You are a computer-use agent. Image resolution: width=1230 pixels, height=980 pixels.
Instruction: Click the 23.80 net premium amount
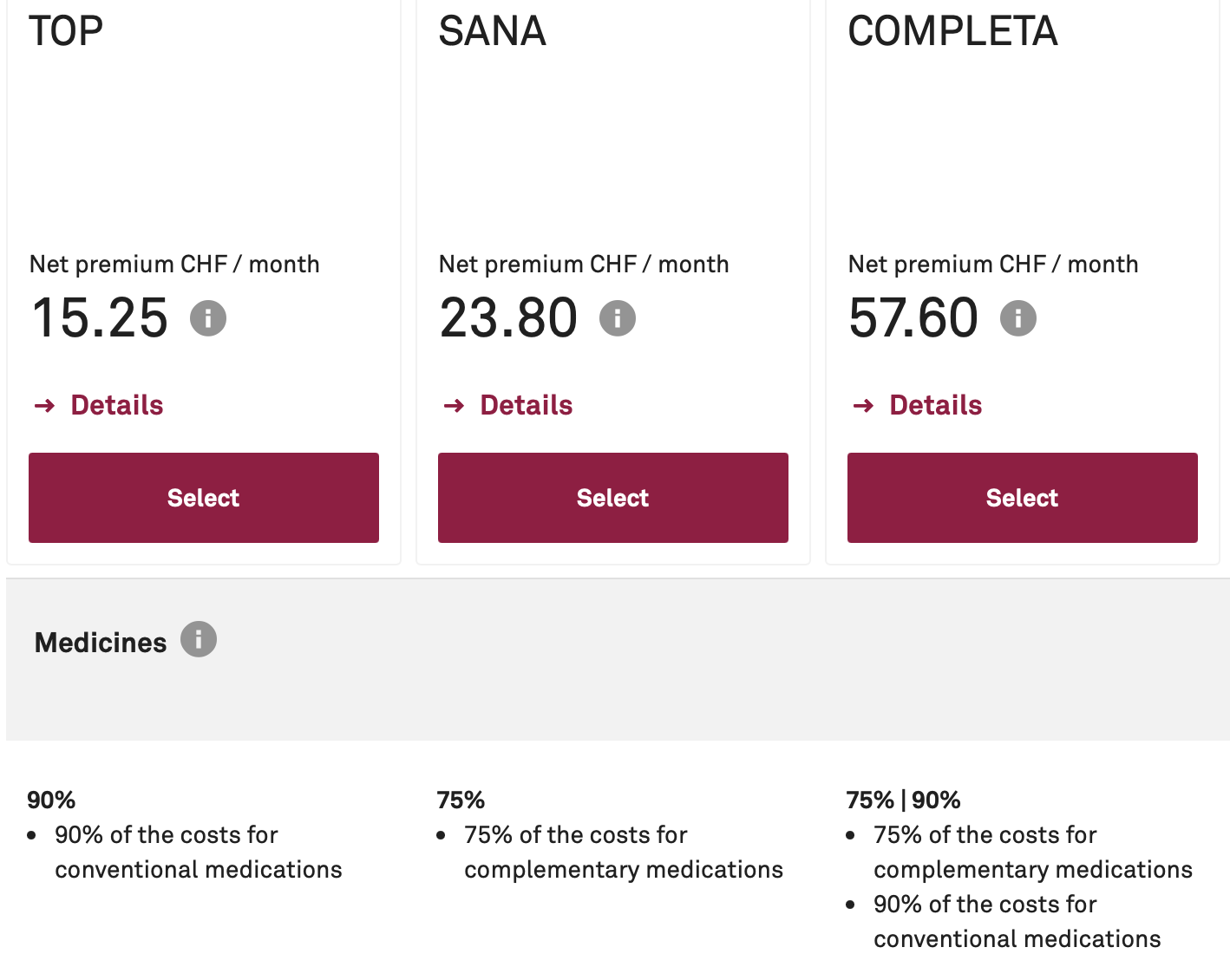[x=508, y=317]
